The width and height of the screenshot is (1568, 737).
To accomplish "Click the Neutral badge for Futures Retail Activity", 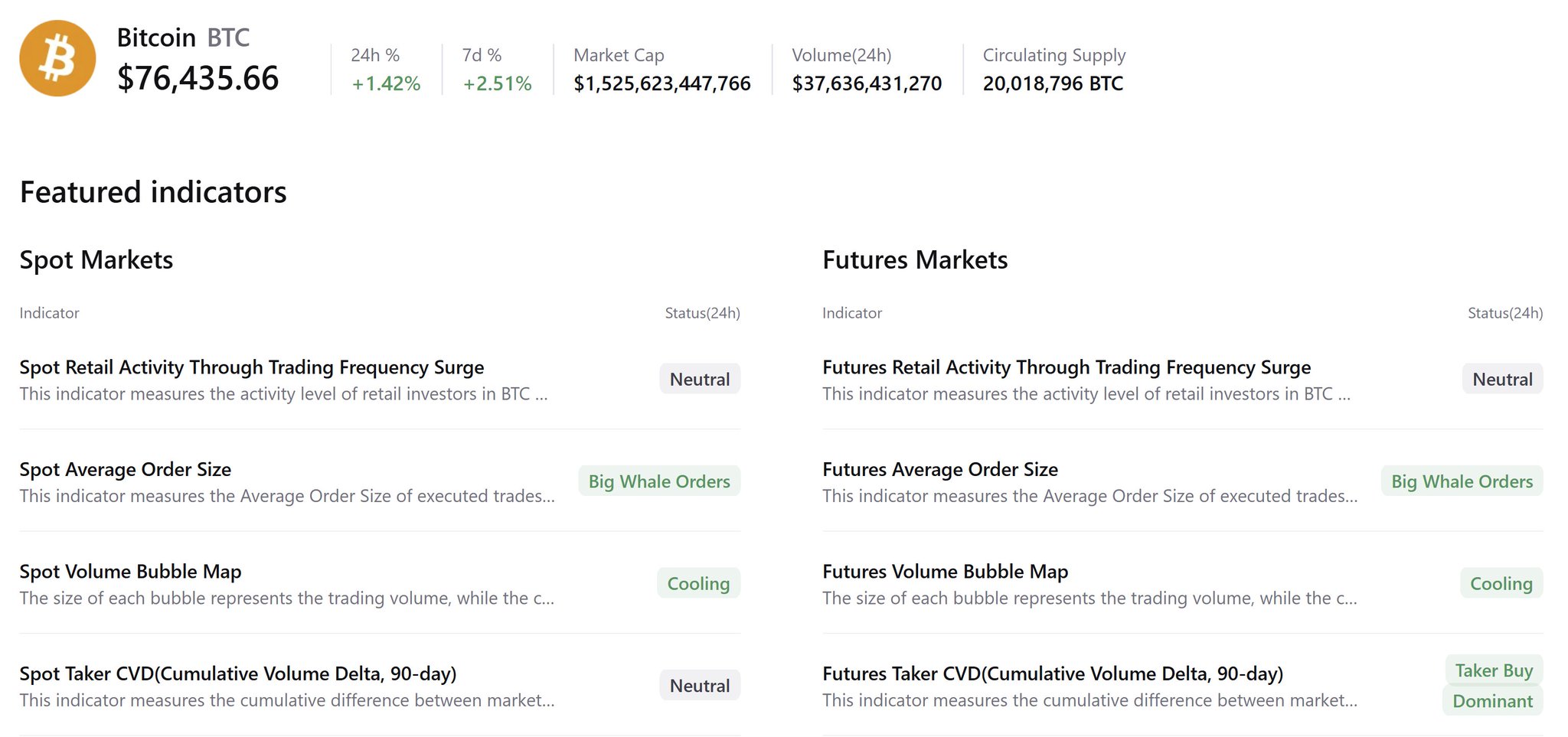I will (x=1502, y=379).
